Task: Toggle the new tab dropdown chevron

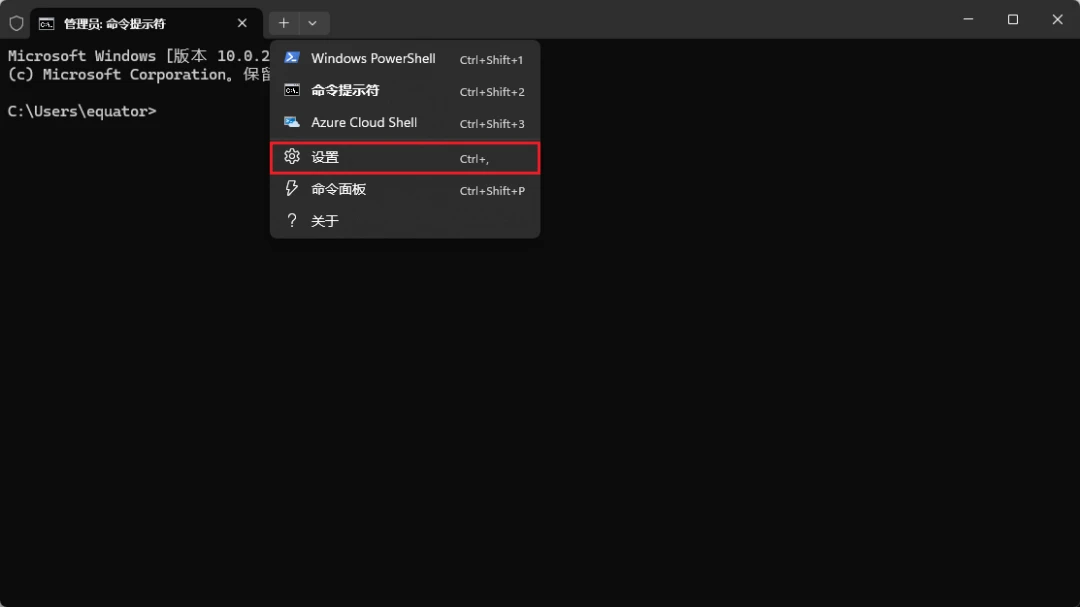Action: pos(313,23)
